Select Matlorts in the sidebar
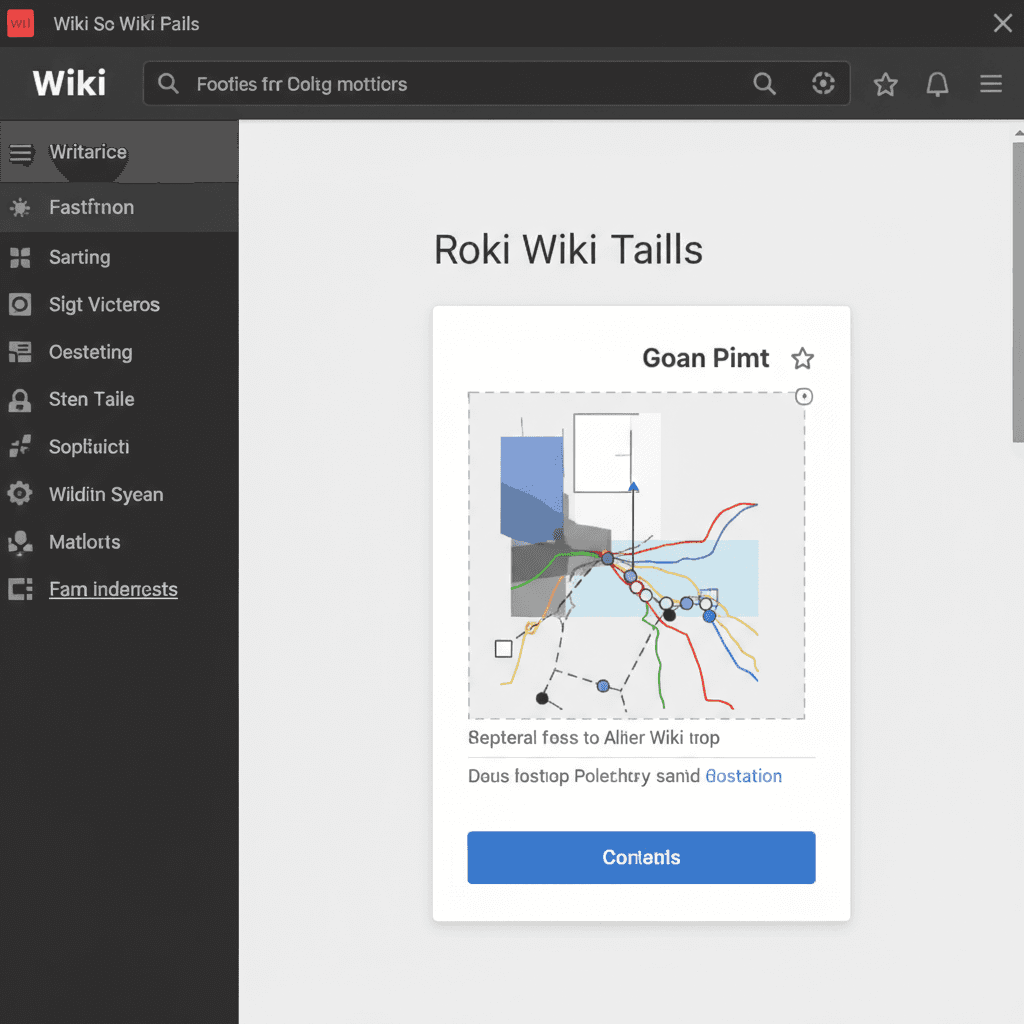The height and width of the screenshot is (1024, 1024). pos(84,542)
